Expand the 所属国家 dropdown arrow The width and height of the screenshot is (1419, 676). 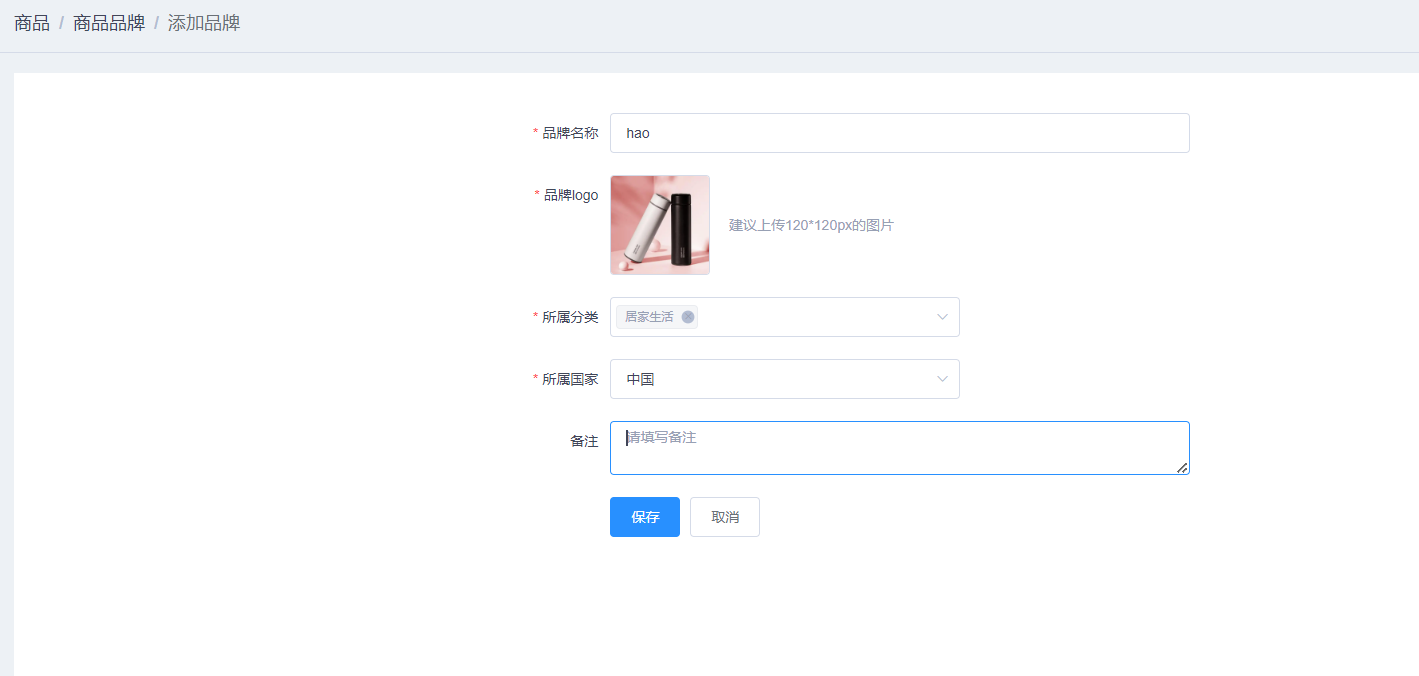[941, 379]
